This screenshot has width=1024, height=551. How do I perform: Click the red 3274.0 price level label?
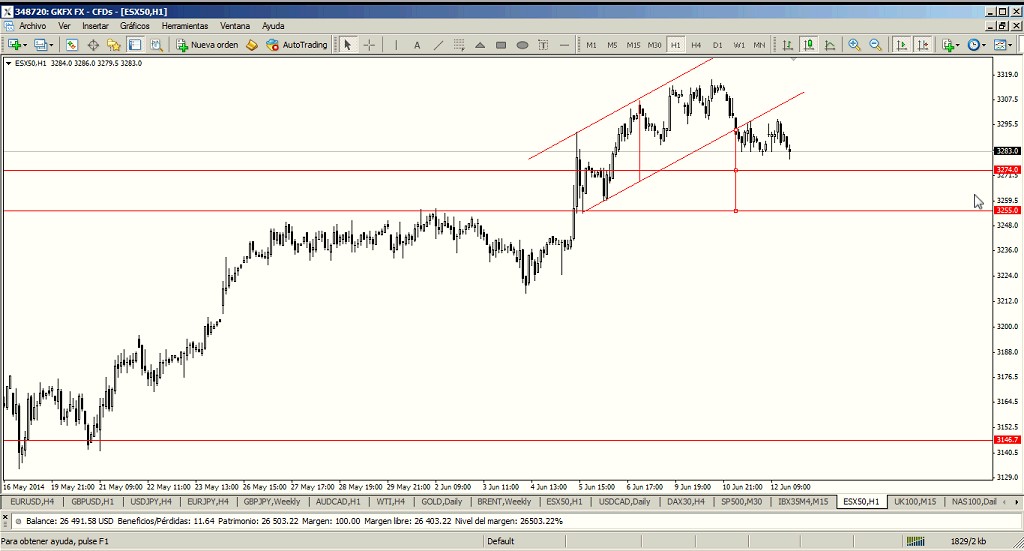[x=1006, y=170]
